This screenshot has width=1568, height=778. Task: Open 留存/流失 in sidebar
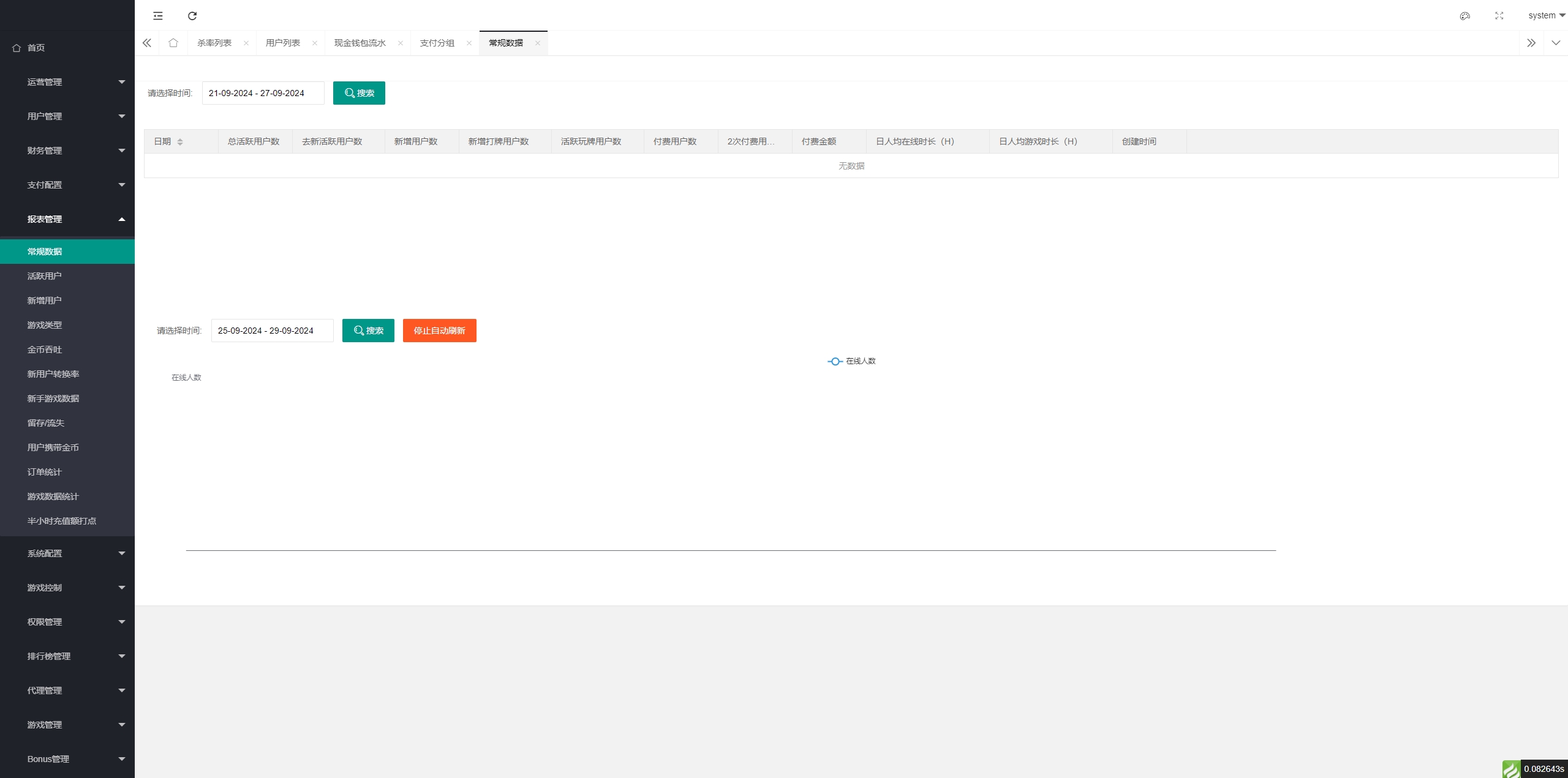(46, 423)
